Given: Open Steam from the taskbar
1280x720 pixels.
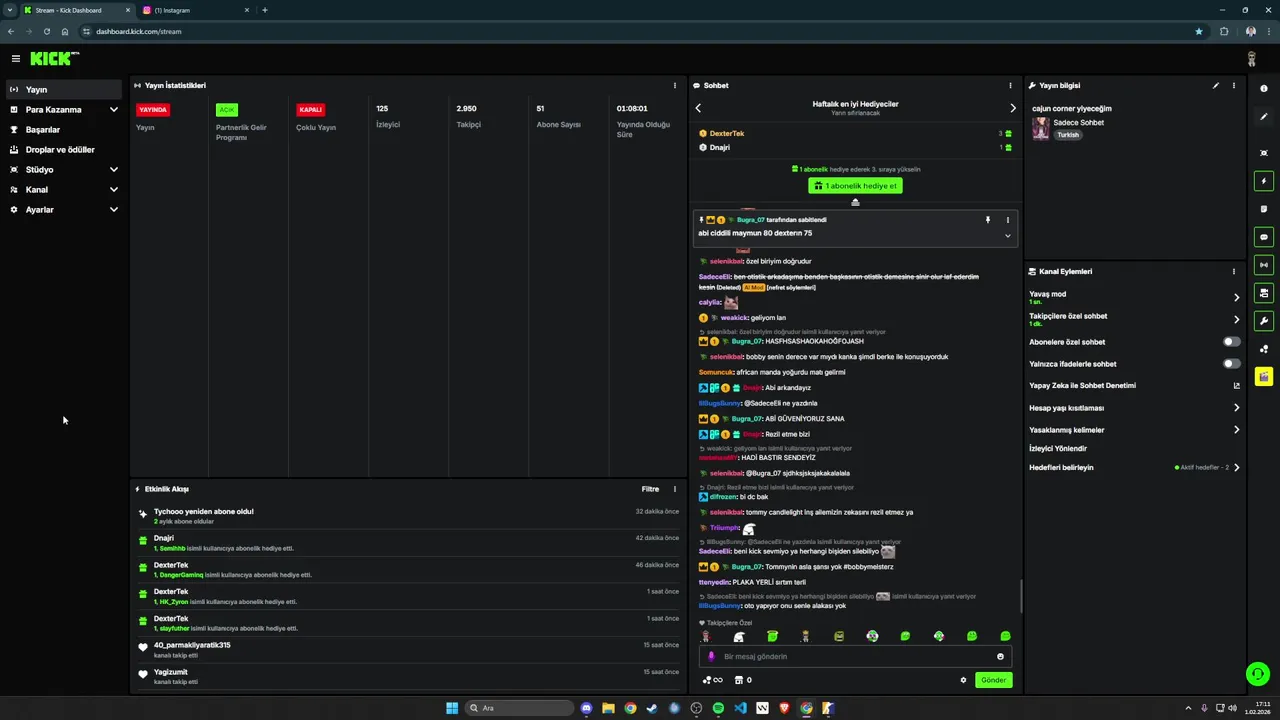Looking at the screenshot, I should pyautogui.click(x=652, y=708).
